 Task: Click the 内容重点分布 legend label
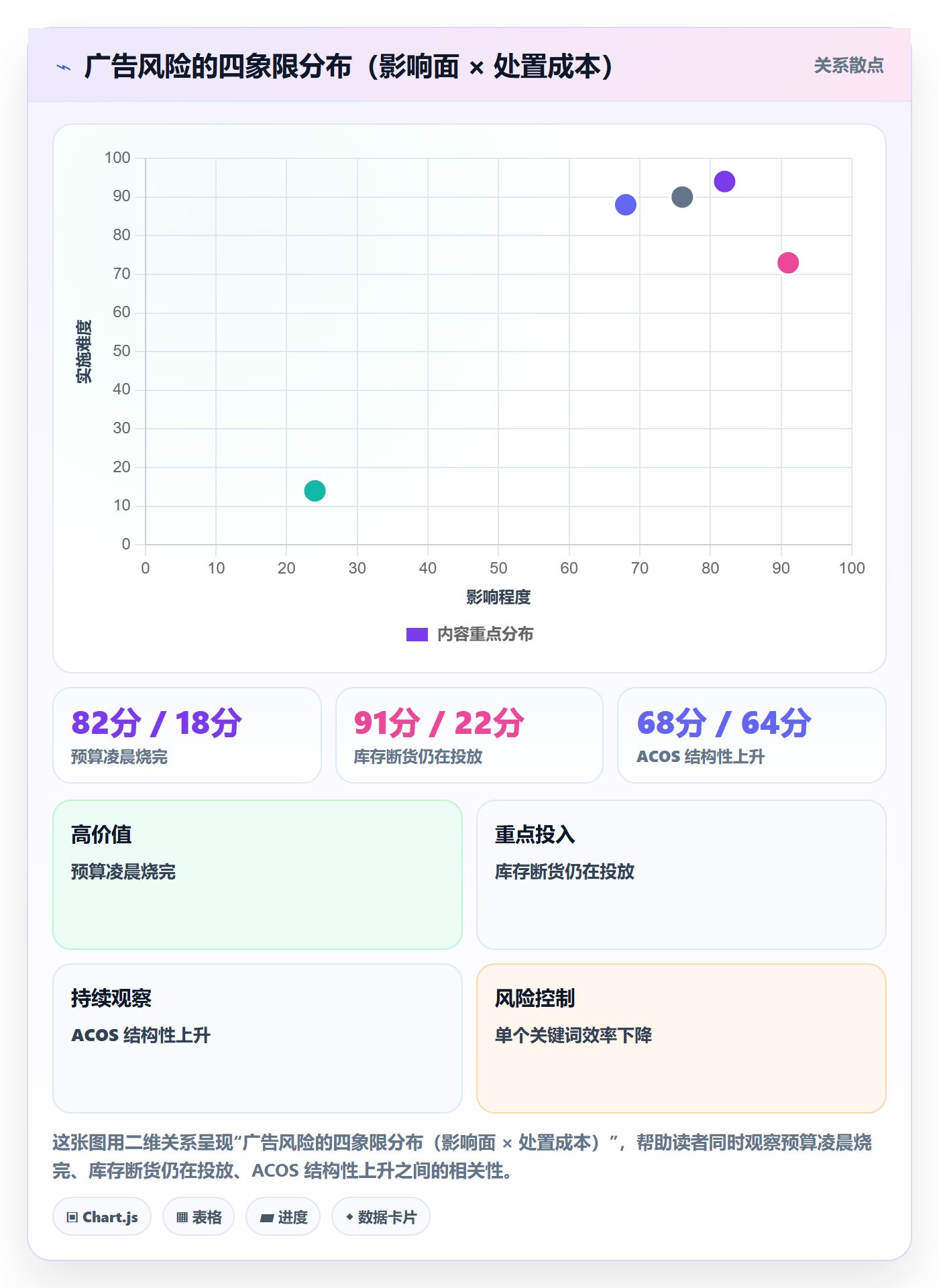pos(485,635)
